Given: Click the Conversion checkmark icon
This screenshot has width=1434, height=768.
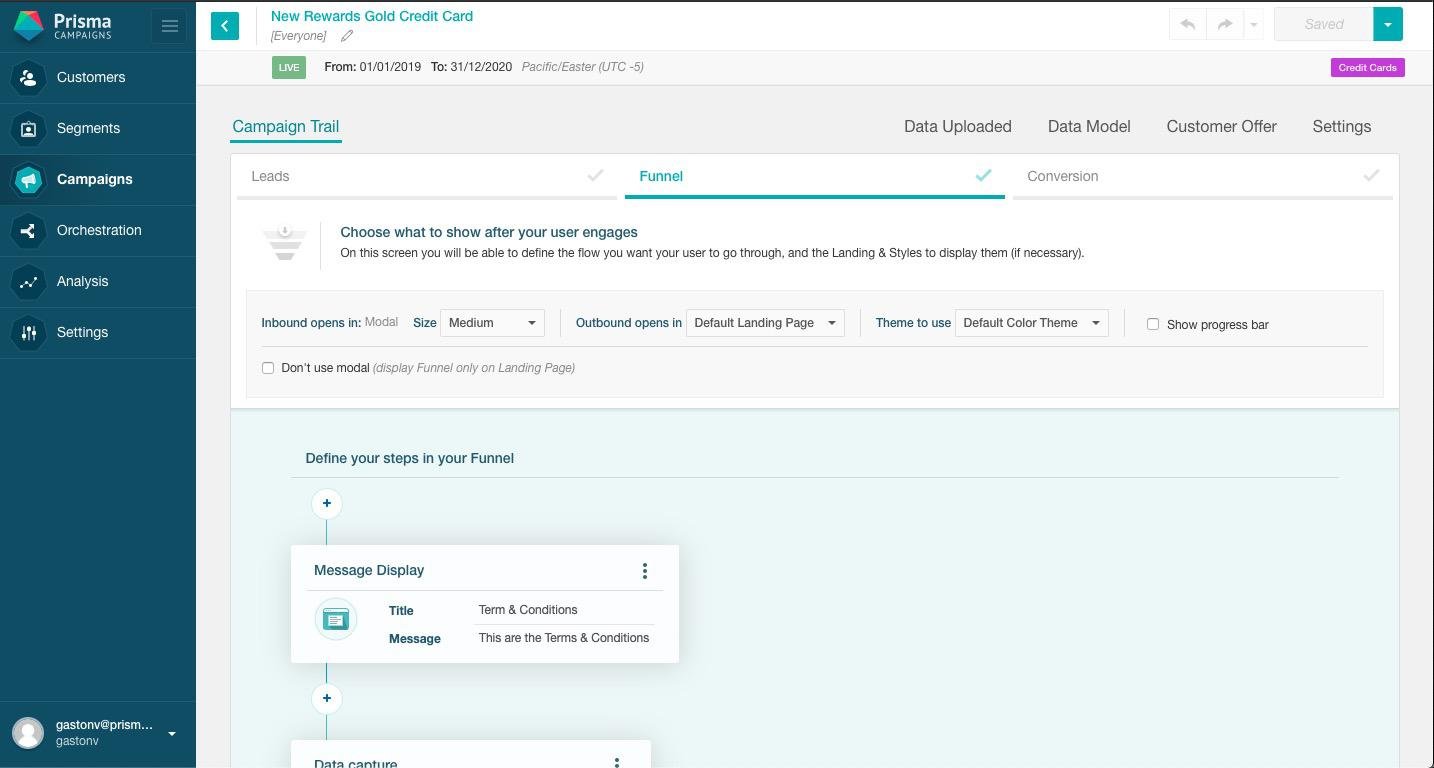Looking at the screenshot, I should point(1371,175).
